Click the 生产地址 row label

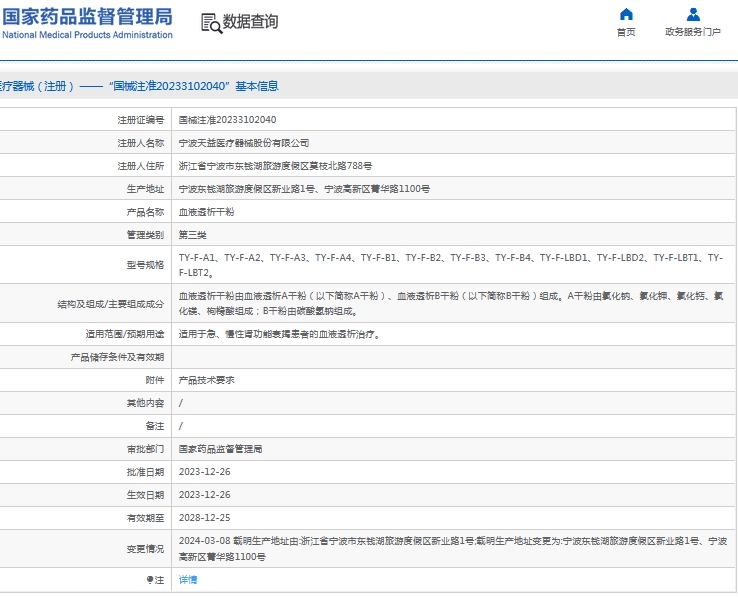(x=145, y=189)
